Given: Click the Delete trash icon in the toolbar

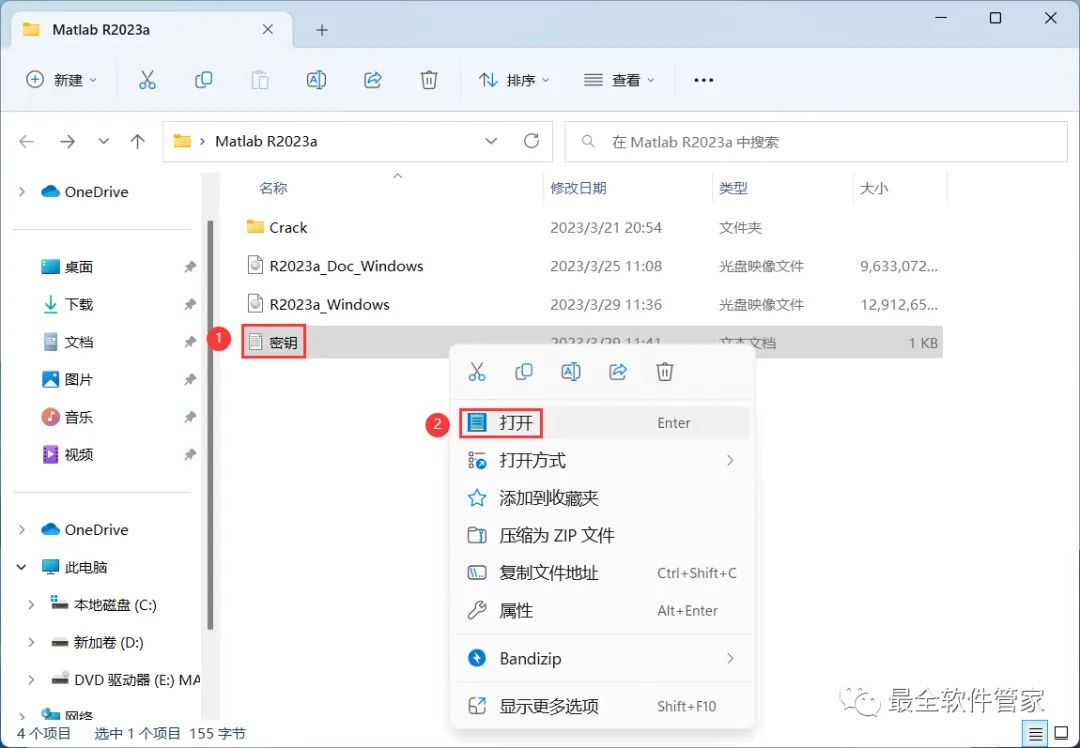Looking at the screenshot, I should pos(428,80).
